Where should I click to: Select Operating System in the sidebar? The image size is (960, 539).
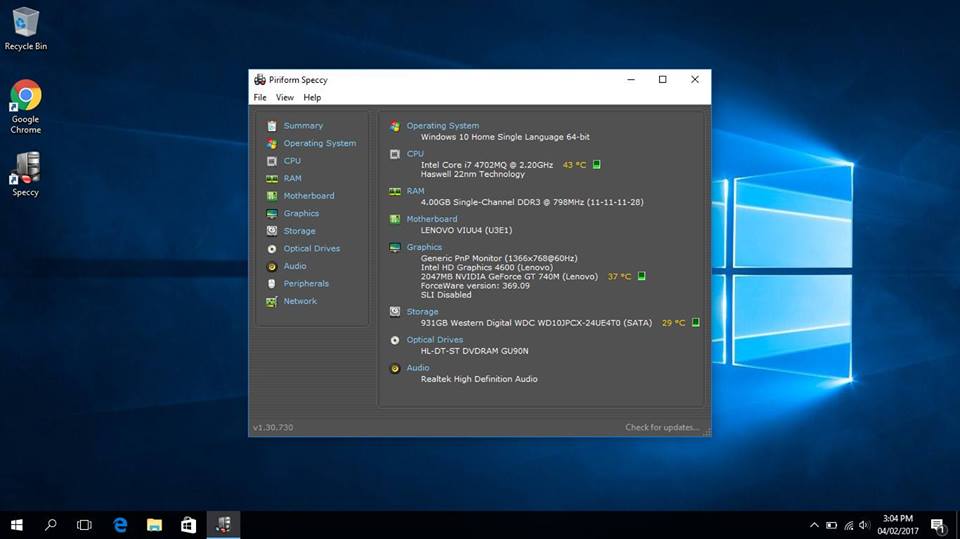click(x=319, y=143)
